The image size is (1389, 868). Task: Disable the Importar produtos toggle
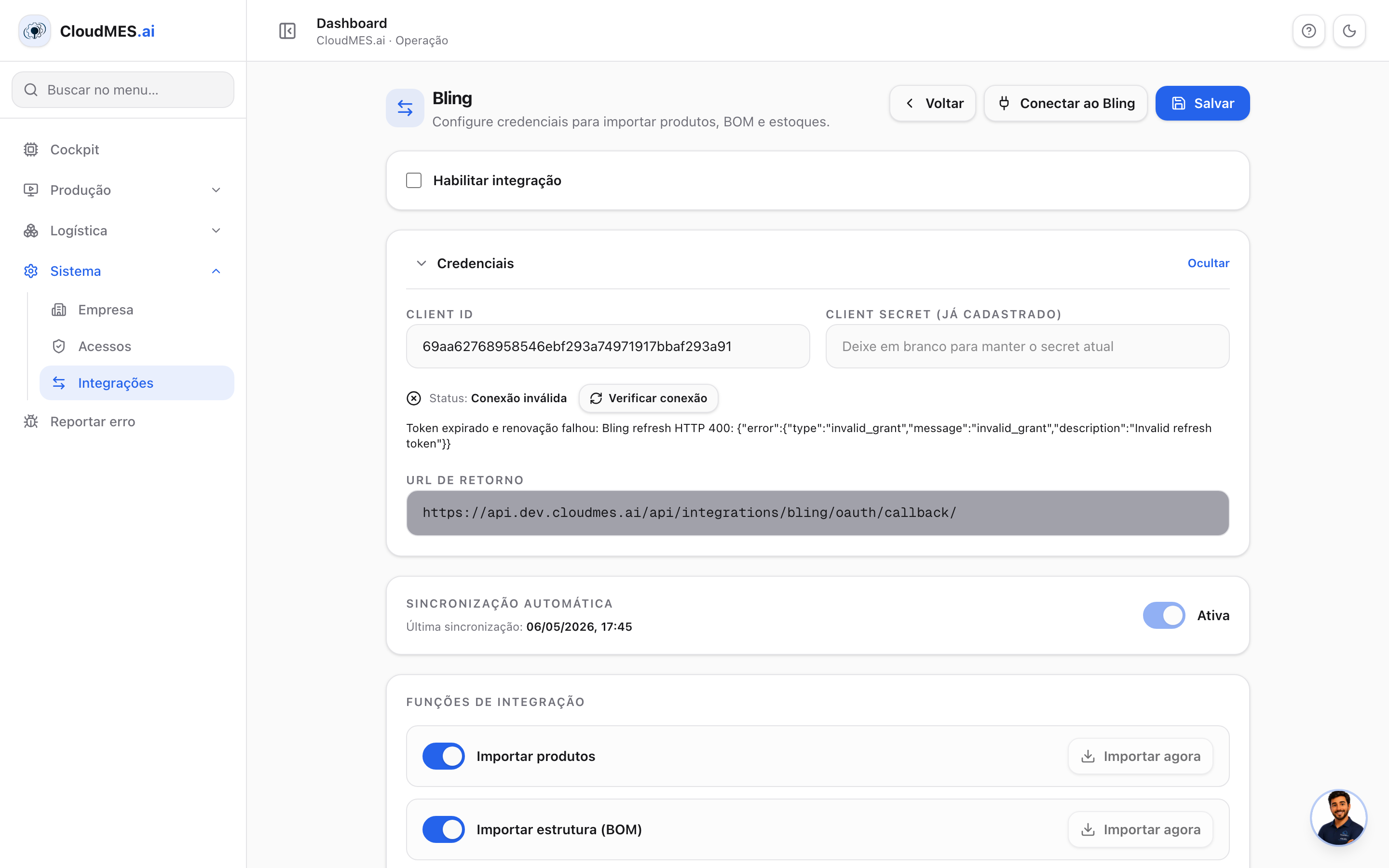click(x=443, y=756)
